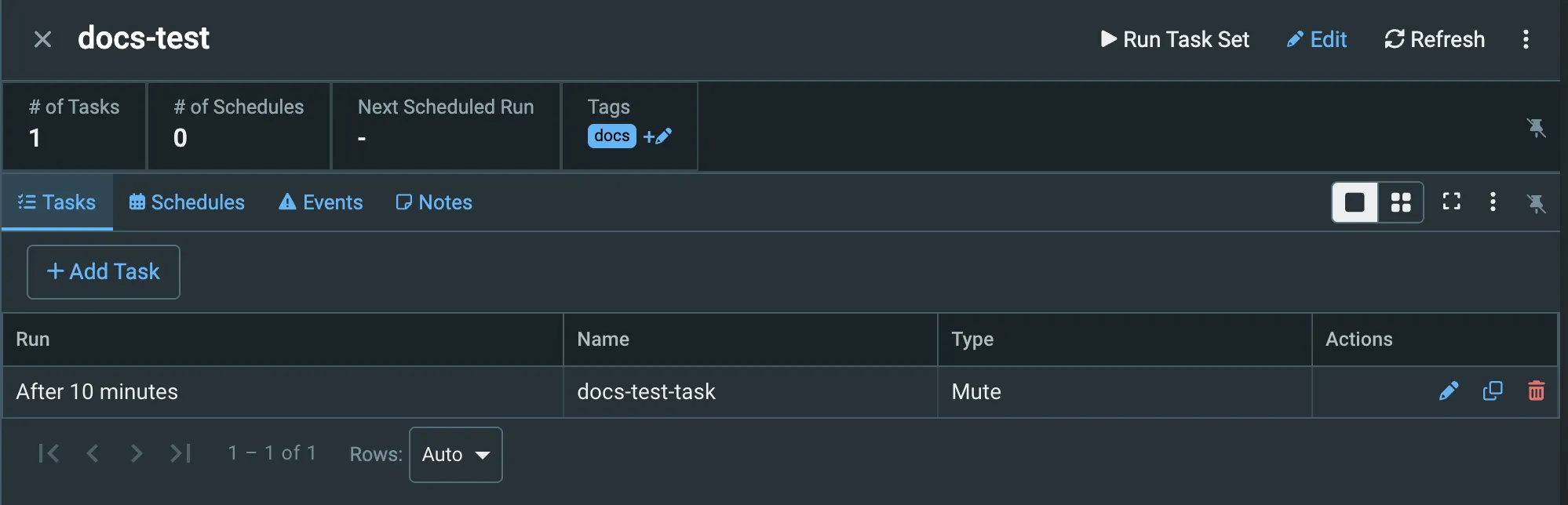
Task: Switch to the grid layout view
Action: (x=1401, y=202)
